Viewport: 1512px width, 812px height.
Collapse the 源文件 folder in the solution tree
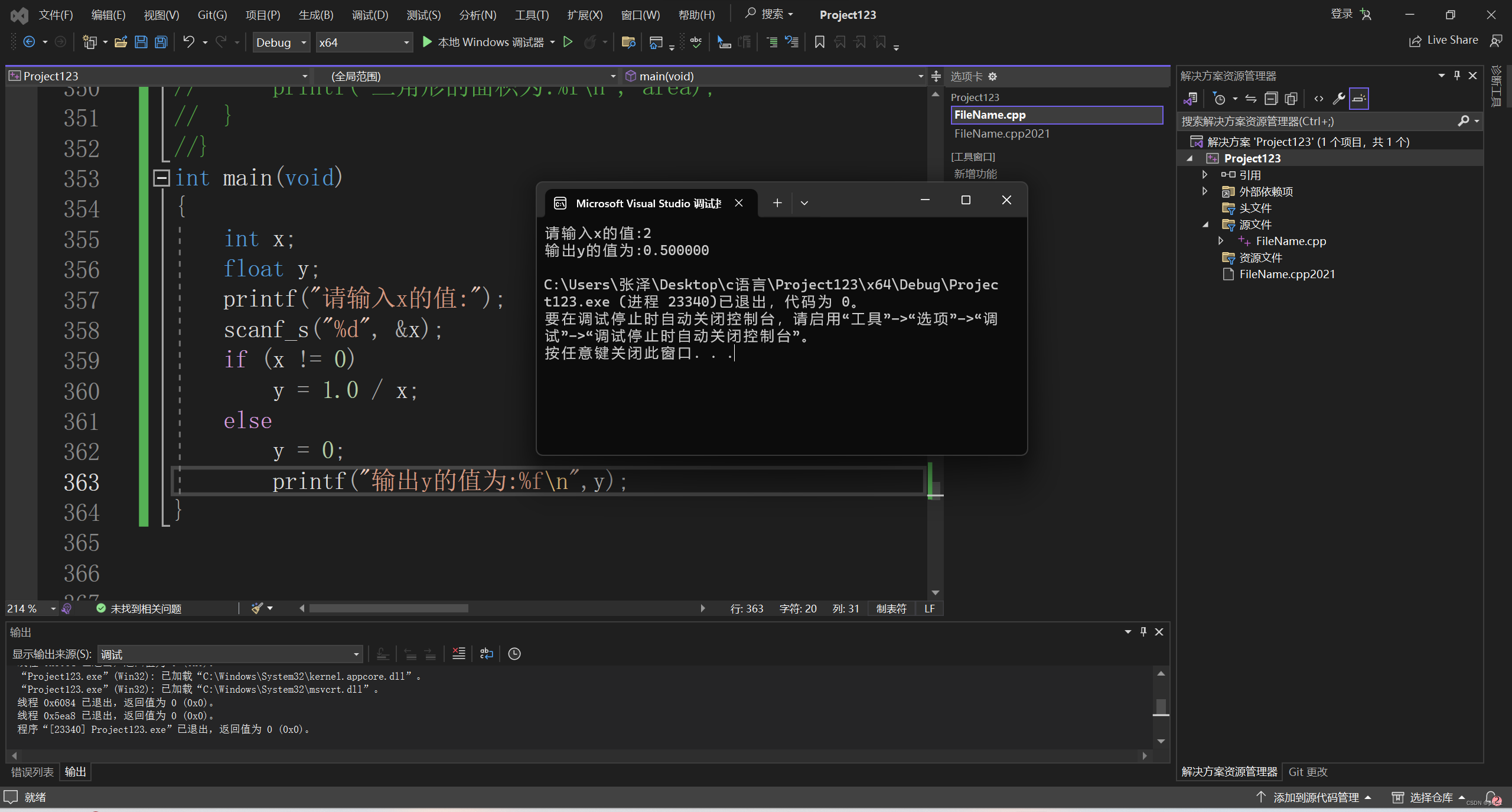click(1205, 224)
